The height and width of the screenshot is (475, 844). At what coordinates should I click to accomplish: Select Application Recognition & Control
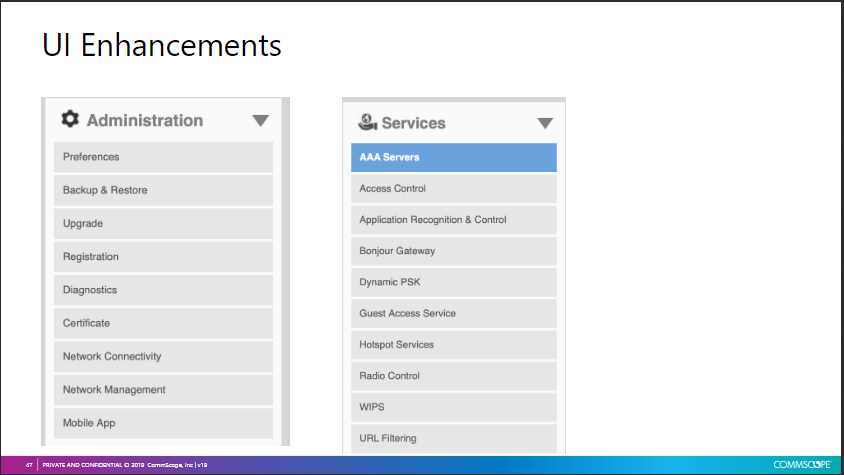(x=453, y=220)
